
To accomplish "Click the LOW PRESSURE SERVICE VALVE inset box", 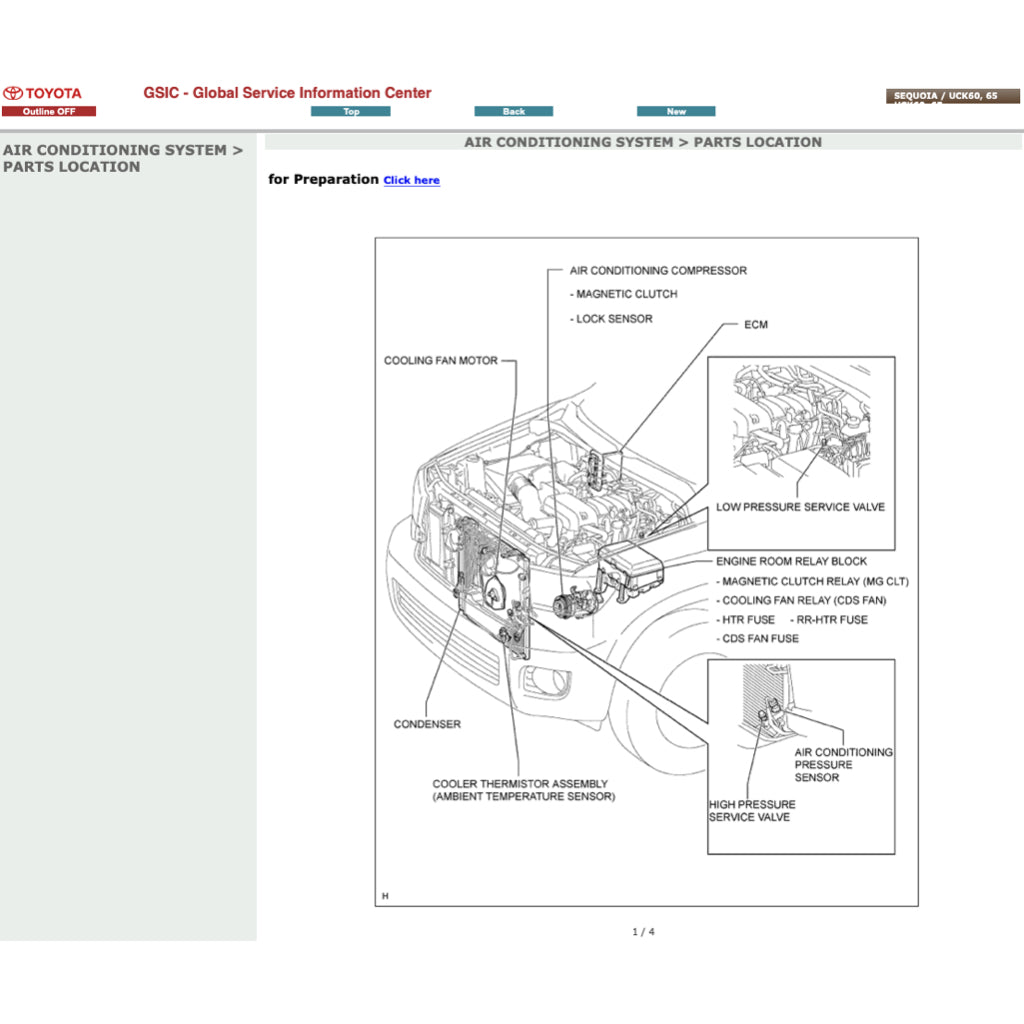I will click(800, 452).
